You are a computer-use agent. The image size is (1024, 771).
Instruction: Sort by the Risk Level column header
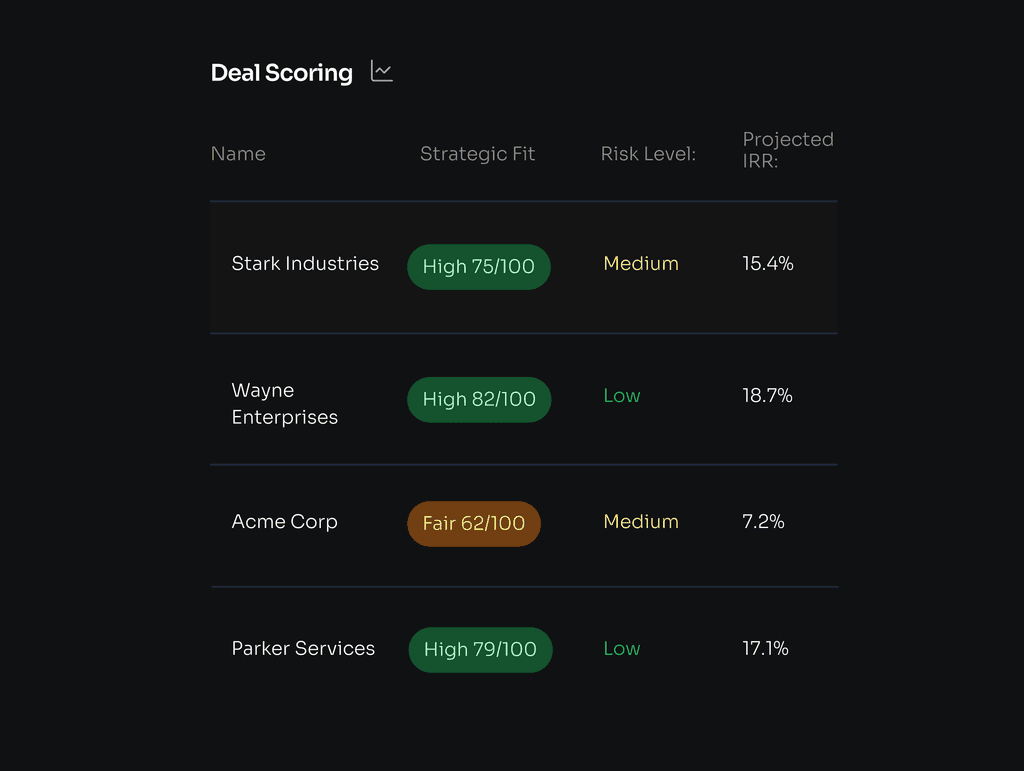pos(648,153)
